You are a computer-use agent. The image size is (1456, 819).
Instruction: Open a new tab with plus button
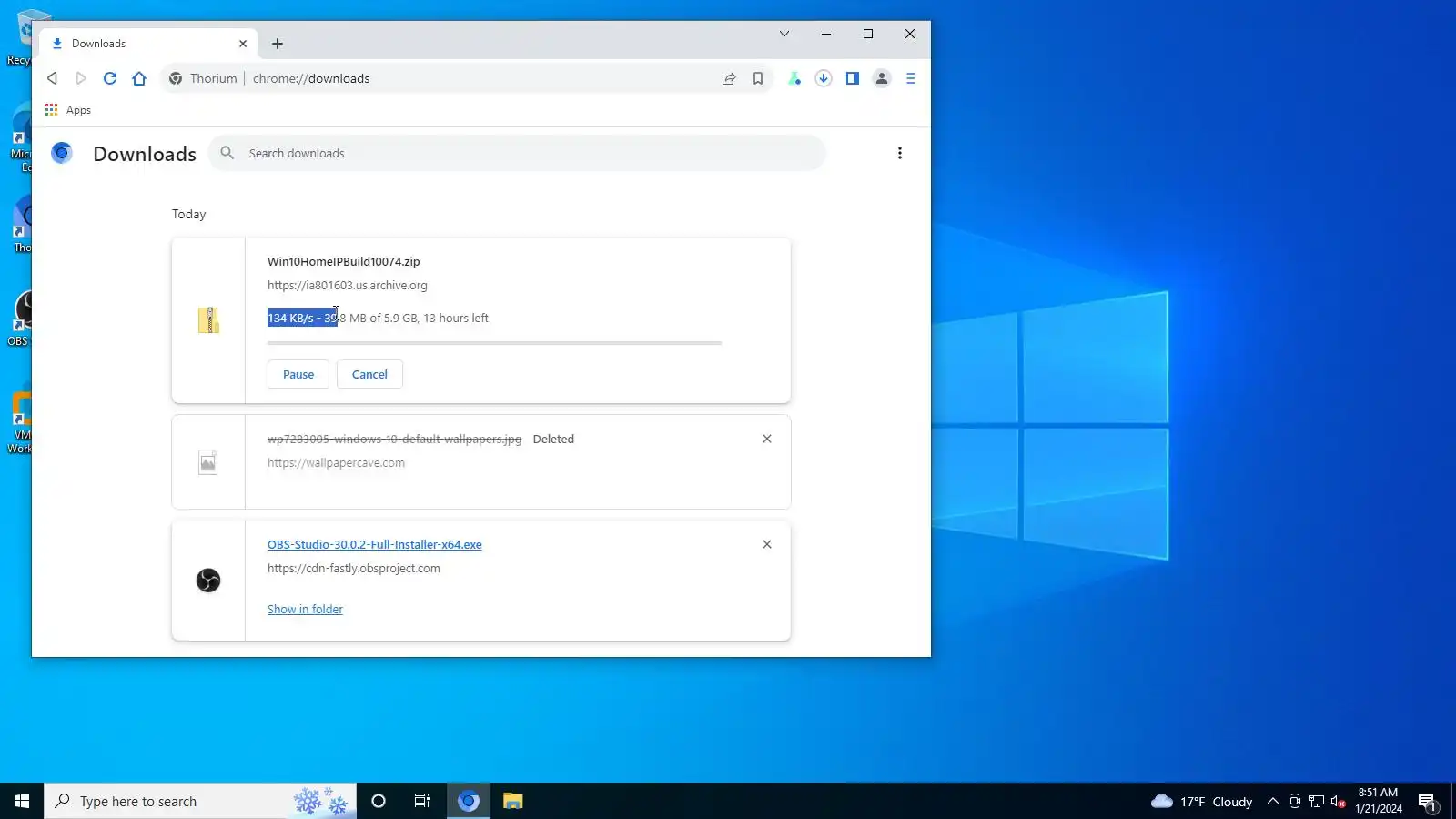click(278, 44)
